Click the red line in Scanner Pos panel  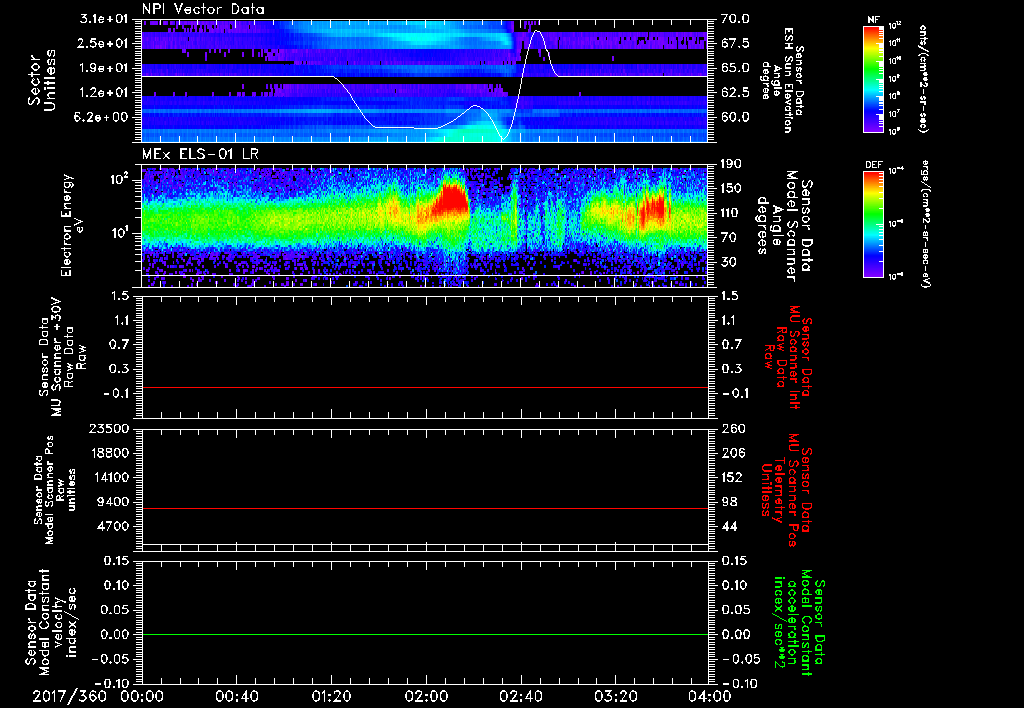point(424,508)
